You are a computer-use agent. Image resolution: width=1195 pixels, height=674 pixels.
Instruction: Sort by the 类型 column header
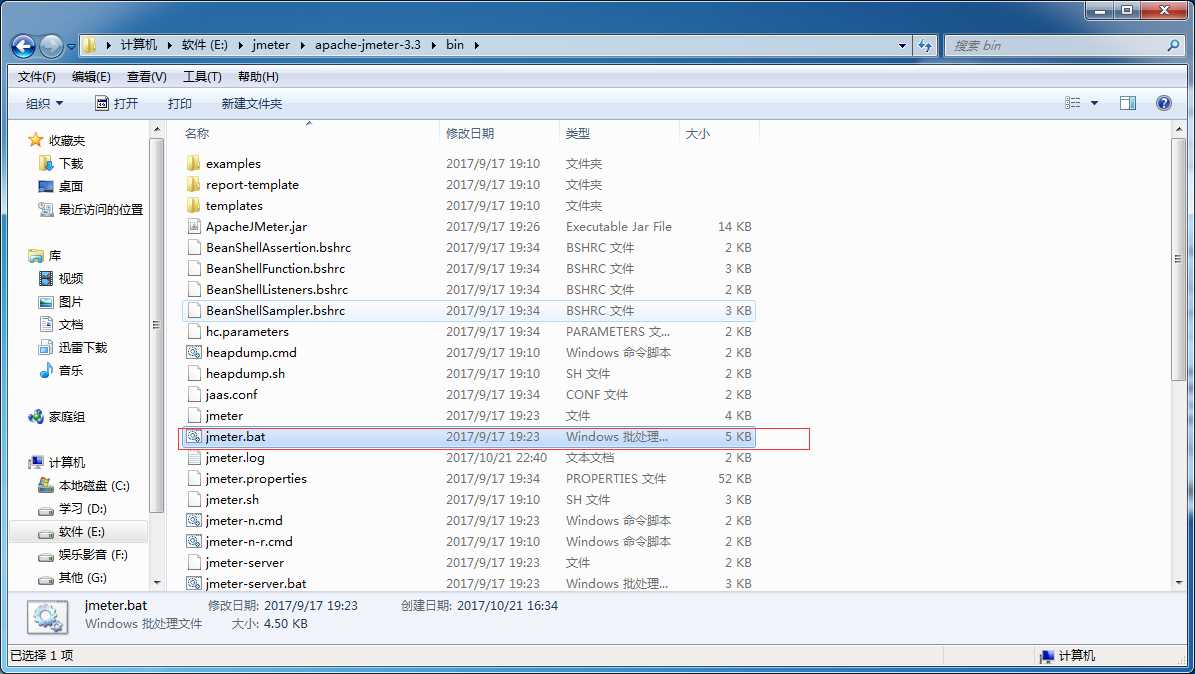point(578,133)
